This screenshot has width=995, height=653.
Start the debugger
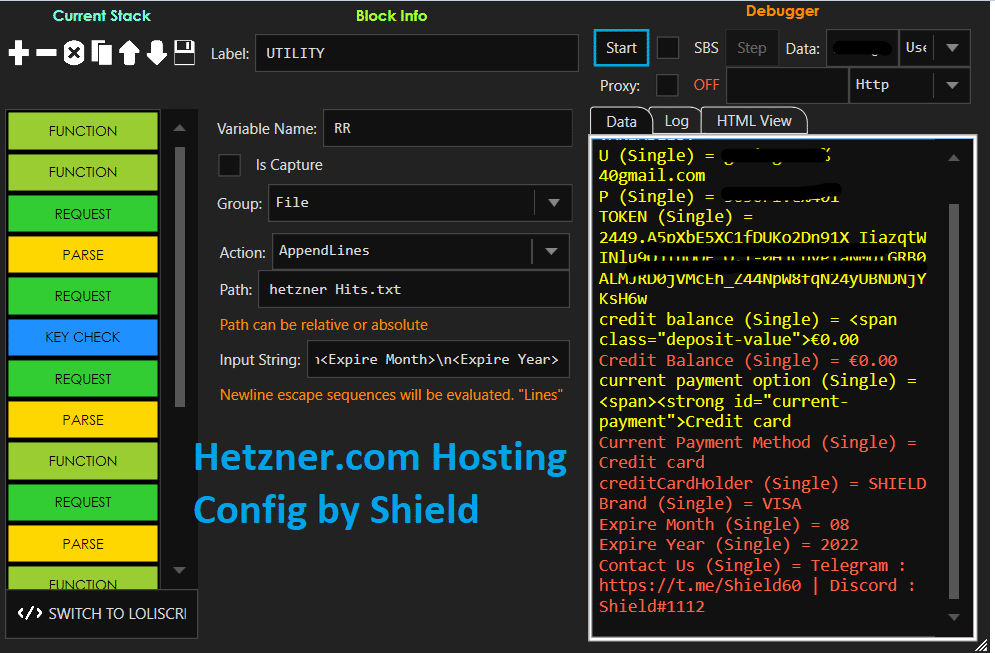pos(621,48)
